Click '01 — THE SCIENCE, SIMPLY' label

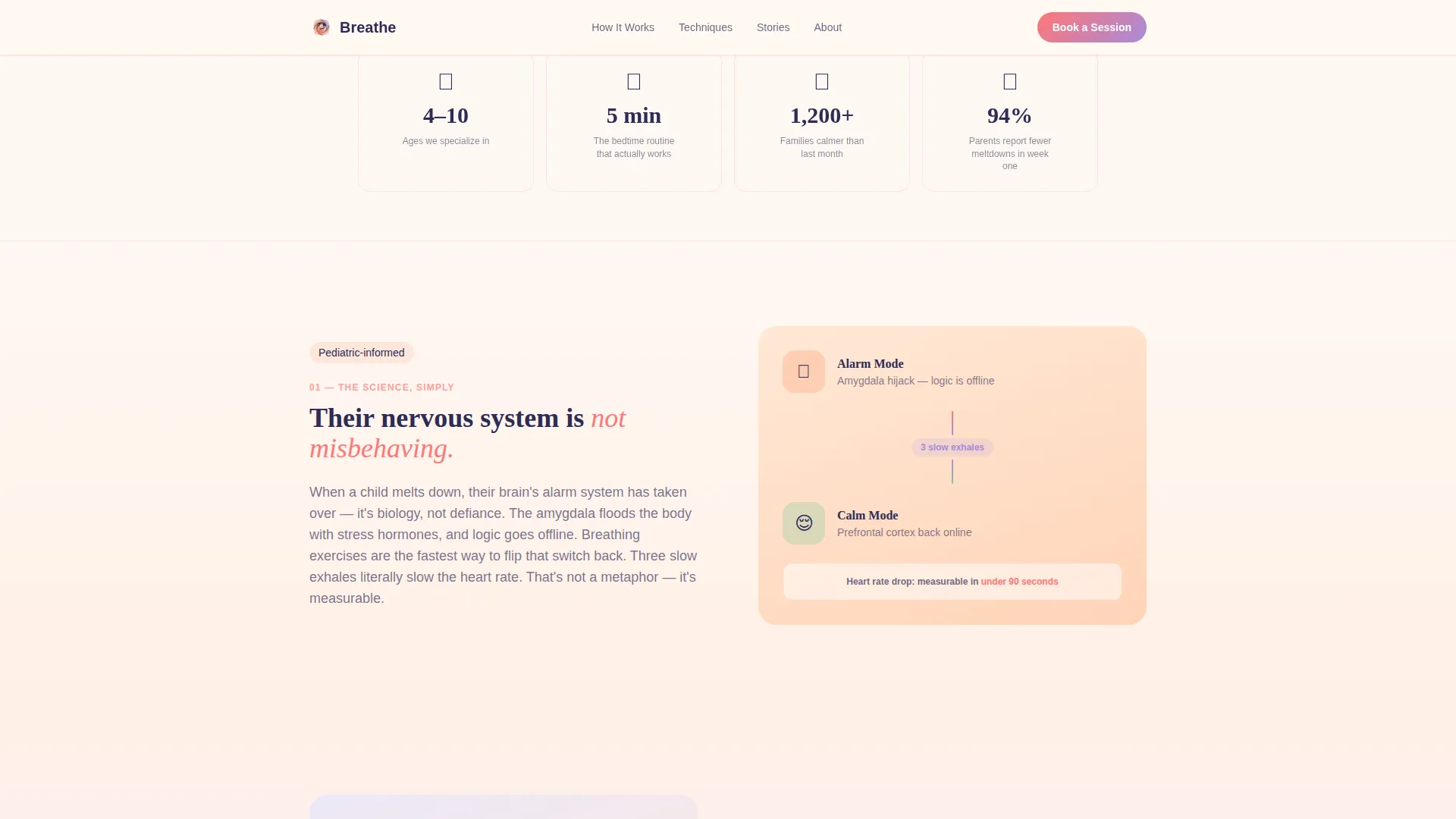[x=381, y=388]
